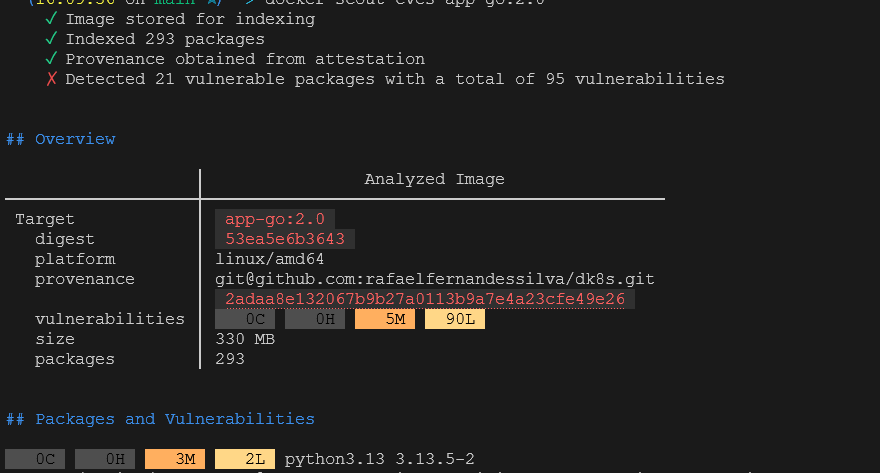
Task: Click the 2adaa8e132067 commit hash
Action: pos(425,299)
